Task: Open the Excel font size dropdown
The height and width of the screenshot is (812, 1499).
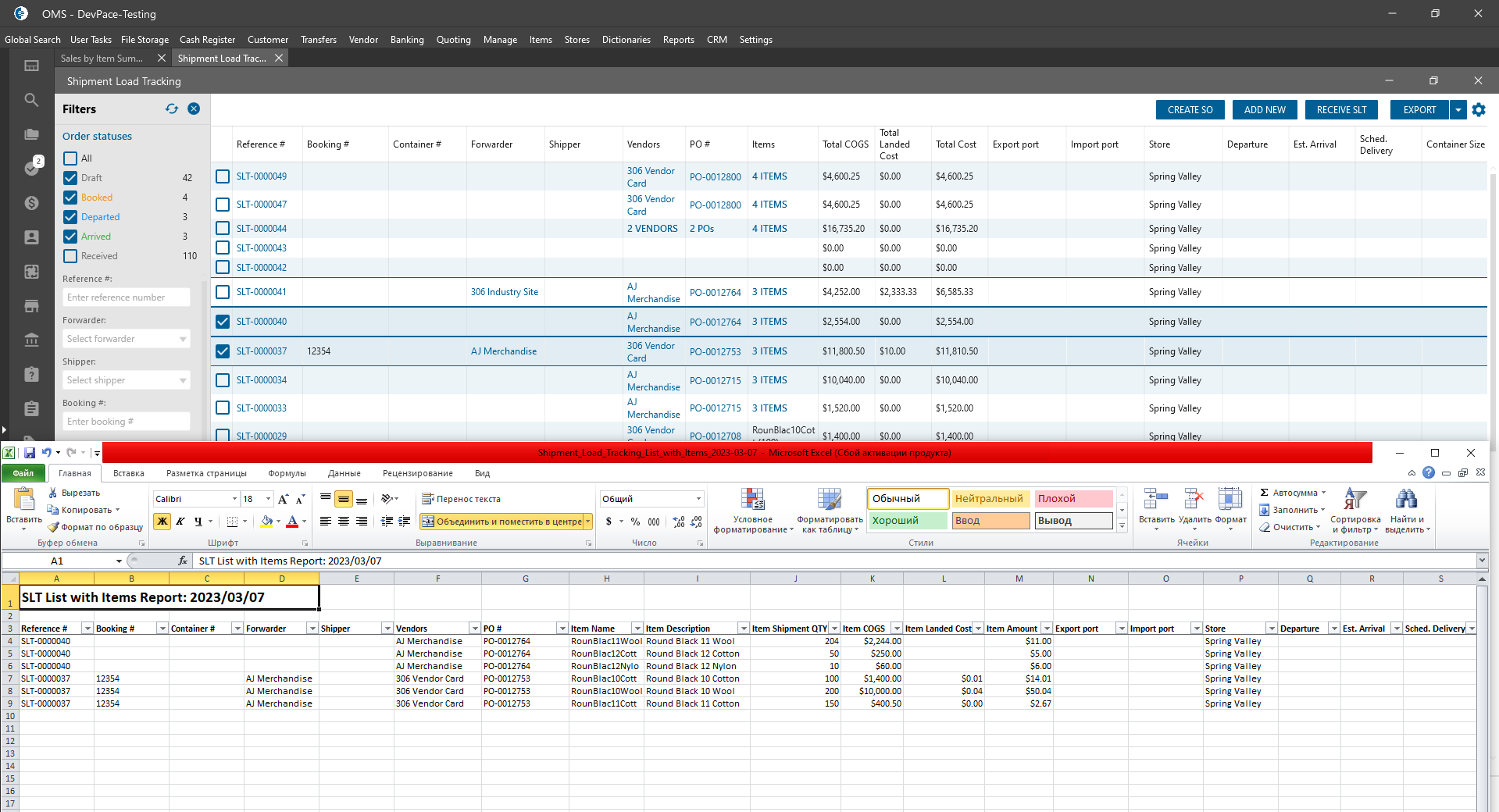Action: click(x=268, y=499)
